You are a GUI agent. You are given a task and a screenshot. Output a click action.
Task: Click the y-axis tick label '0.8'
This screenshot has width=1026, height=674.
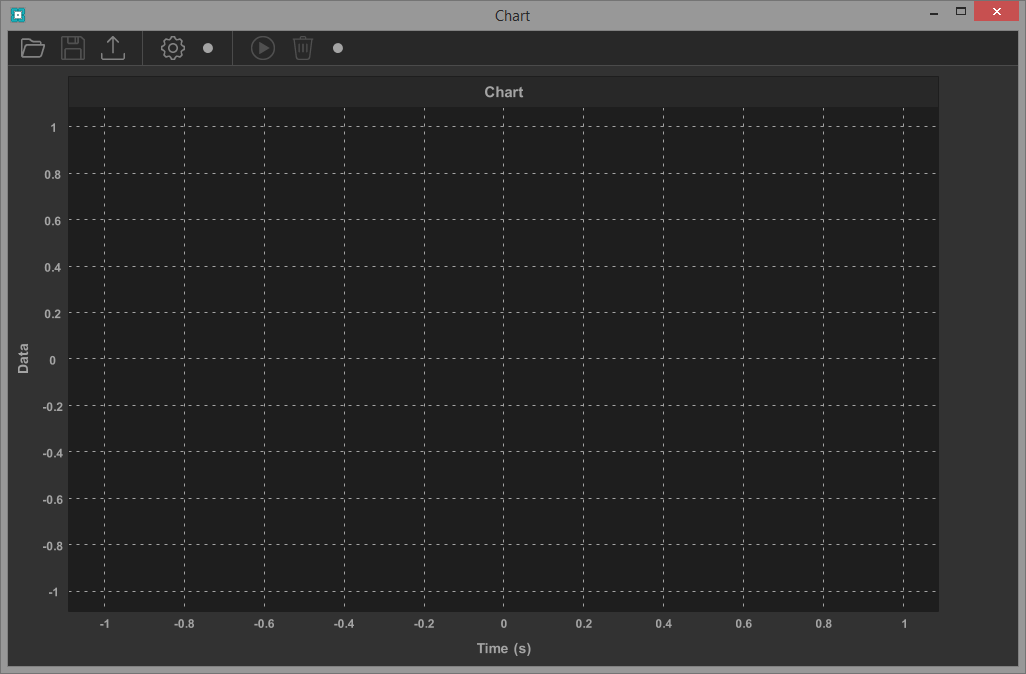[52, 175]
